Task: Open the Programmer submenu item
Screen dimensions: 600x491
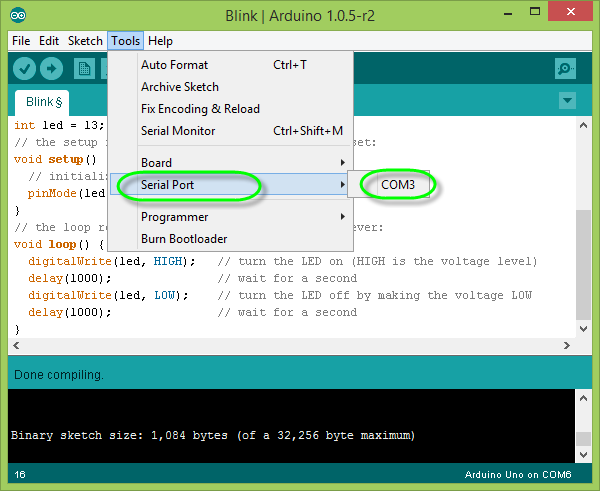Action: (x=230, y=217)
